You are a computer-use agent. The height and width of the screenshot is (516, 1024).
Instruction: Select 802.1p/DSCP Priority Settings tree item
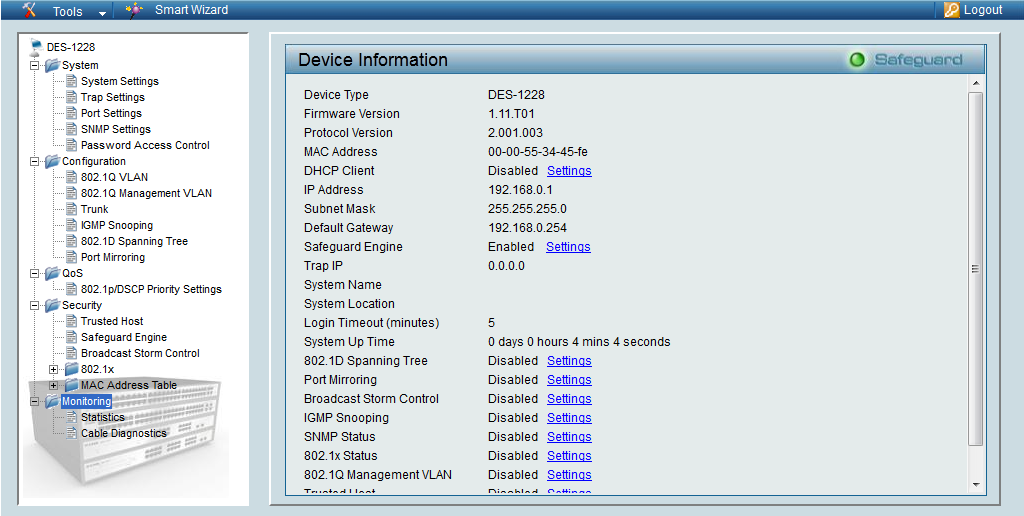coord(152,289)
